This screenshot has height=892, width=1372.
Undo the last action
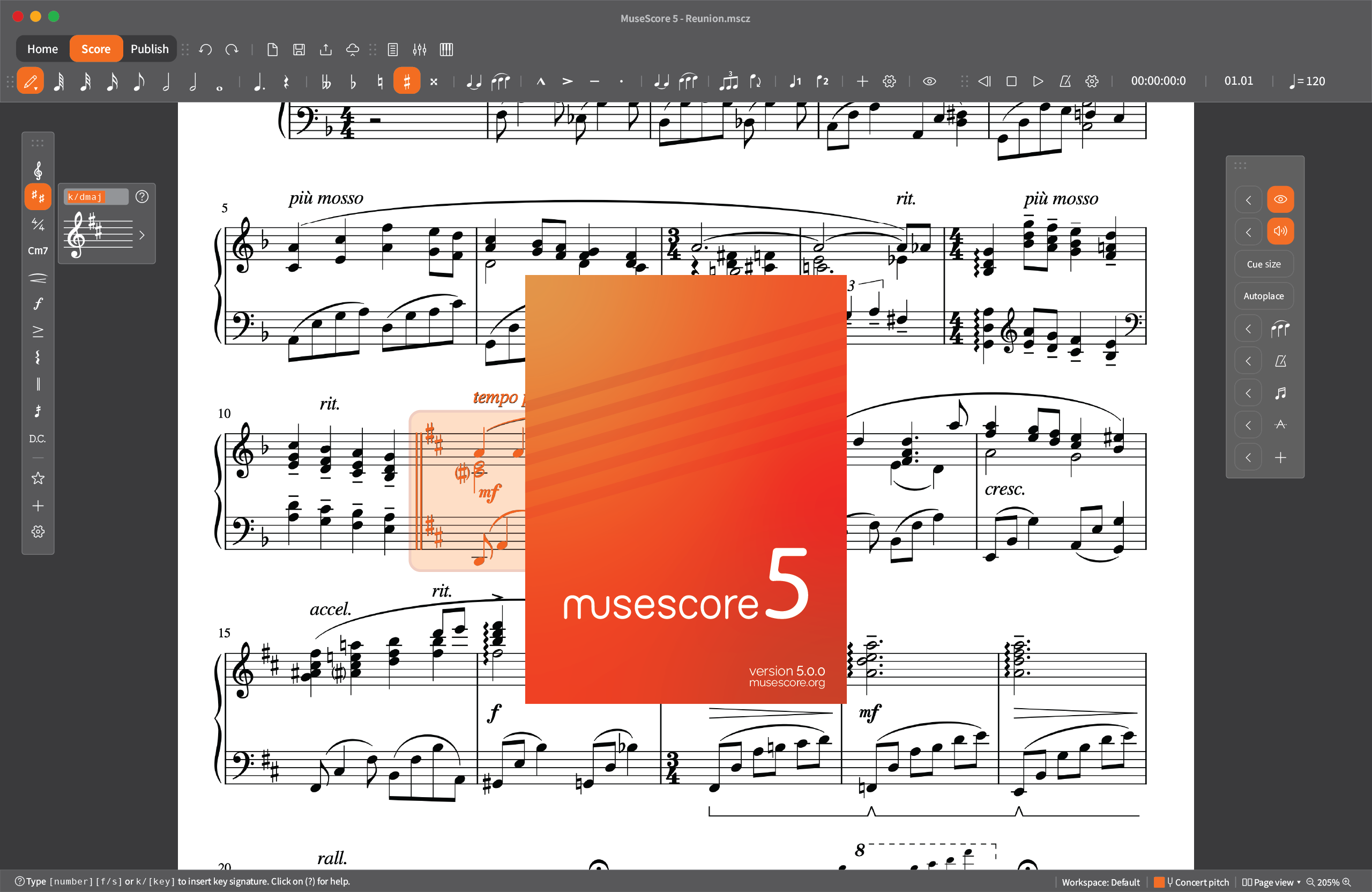tap(205, 50)
